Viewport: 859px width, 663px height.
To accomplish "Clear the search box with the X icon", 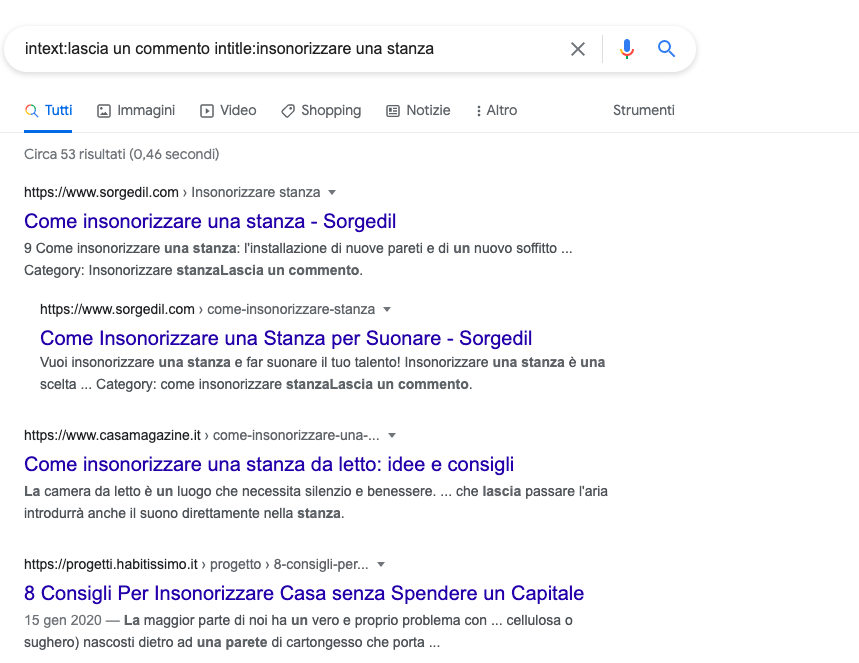I will click(577, 49).
